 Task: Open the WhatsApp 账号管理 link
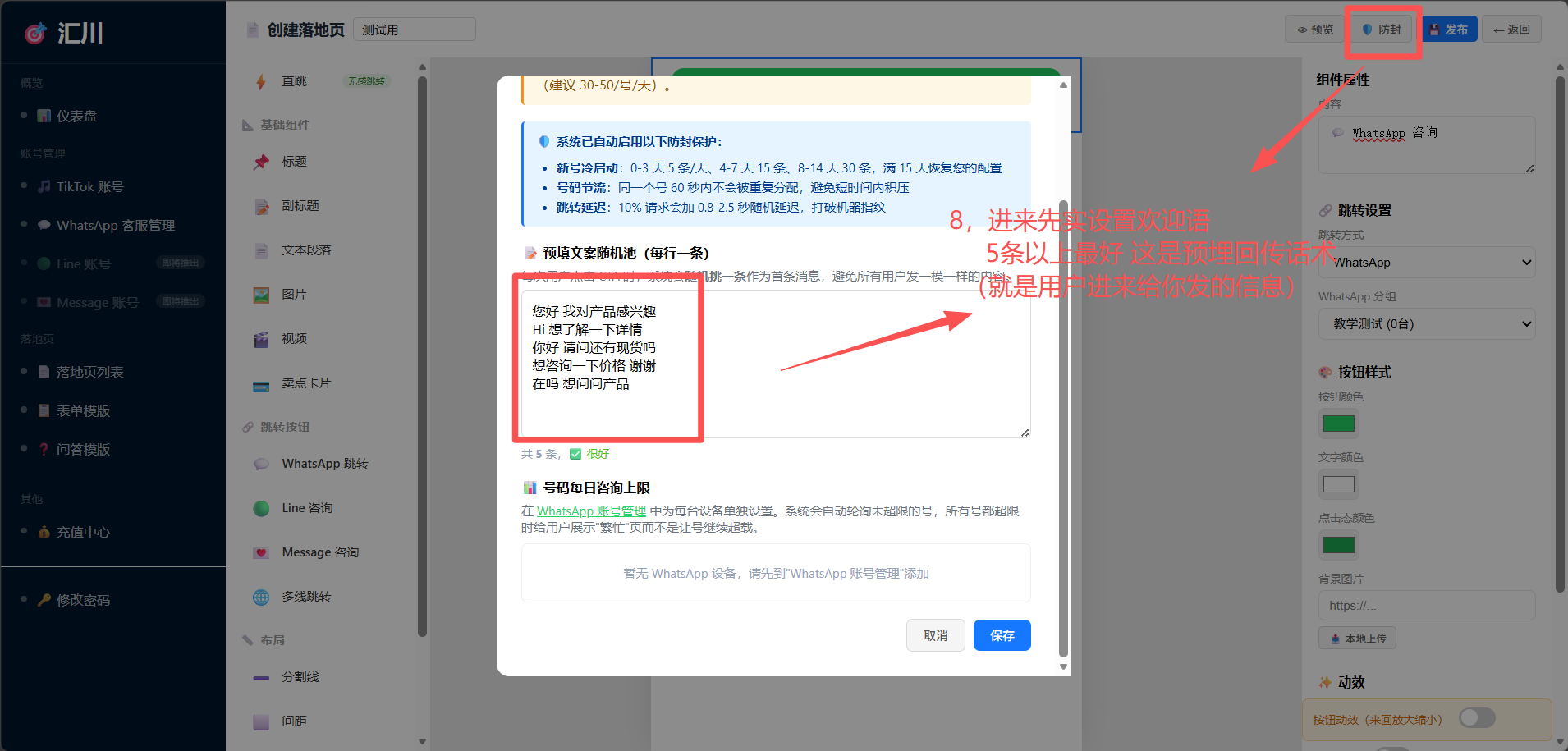tap(591, 511)
